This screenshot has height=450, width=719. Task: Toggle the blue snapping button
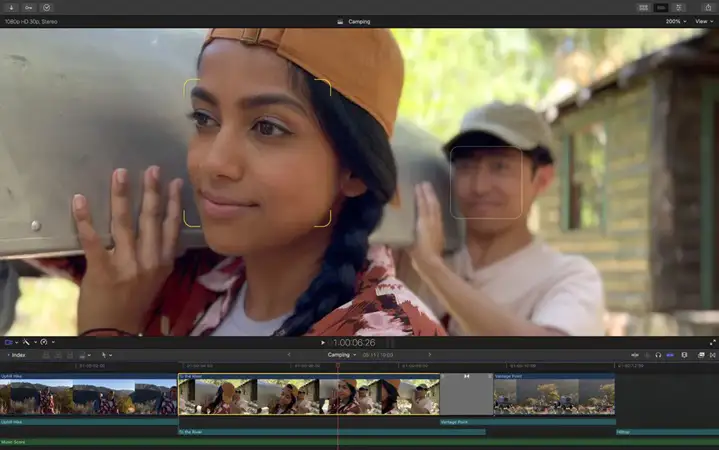click(670, 355)
